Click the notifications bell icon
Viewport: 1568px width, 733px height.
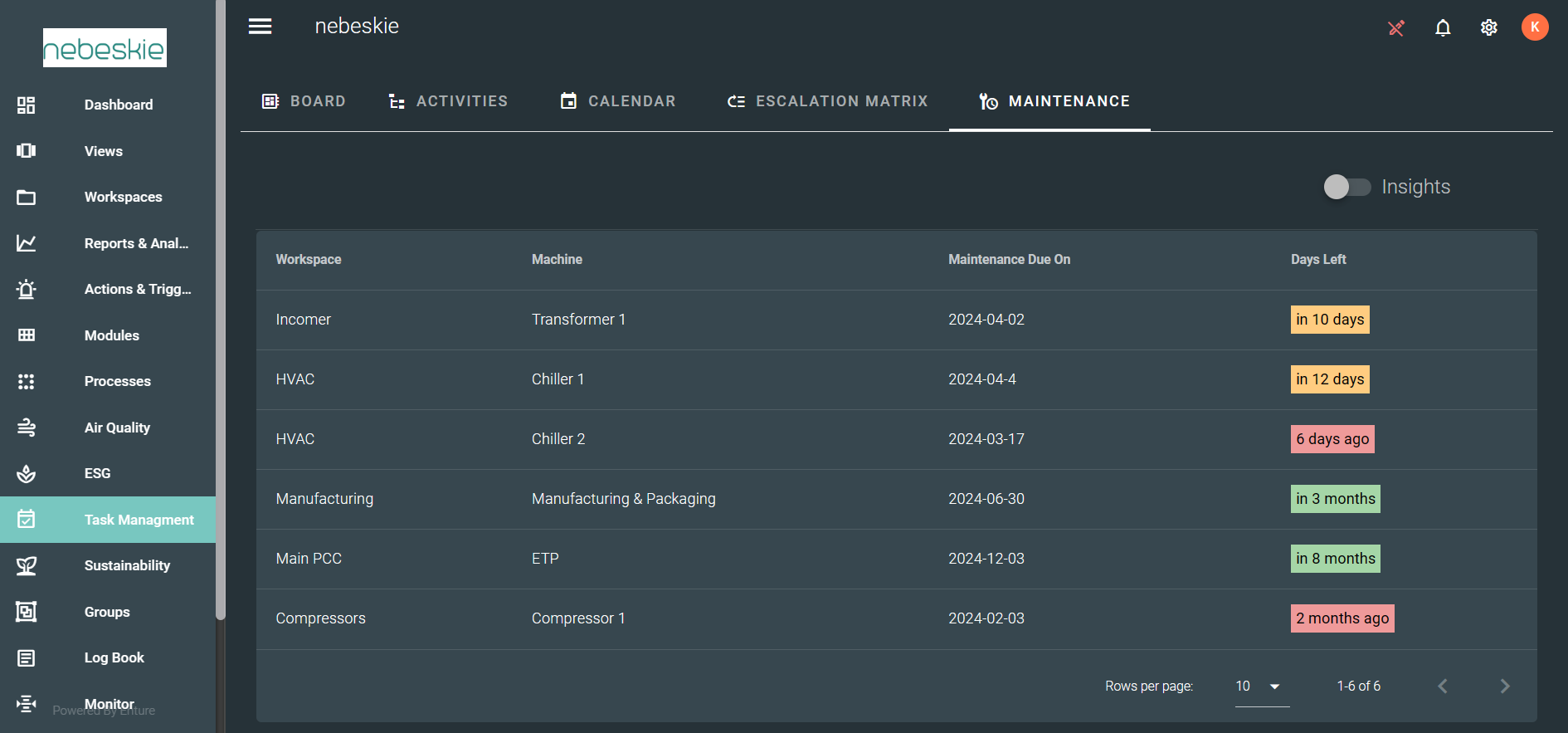pyautogui.click(x=1443, y=27)
